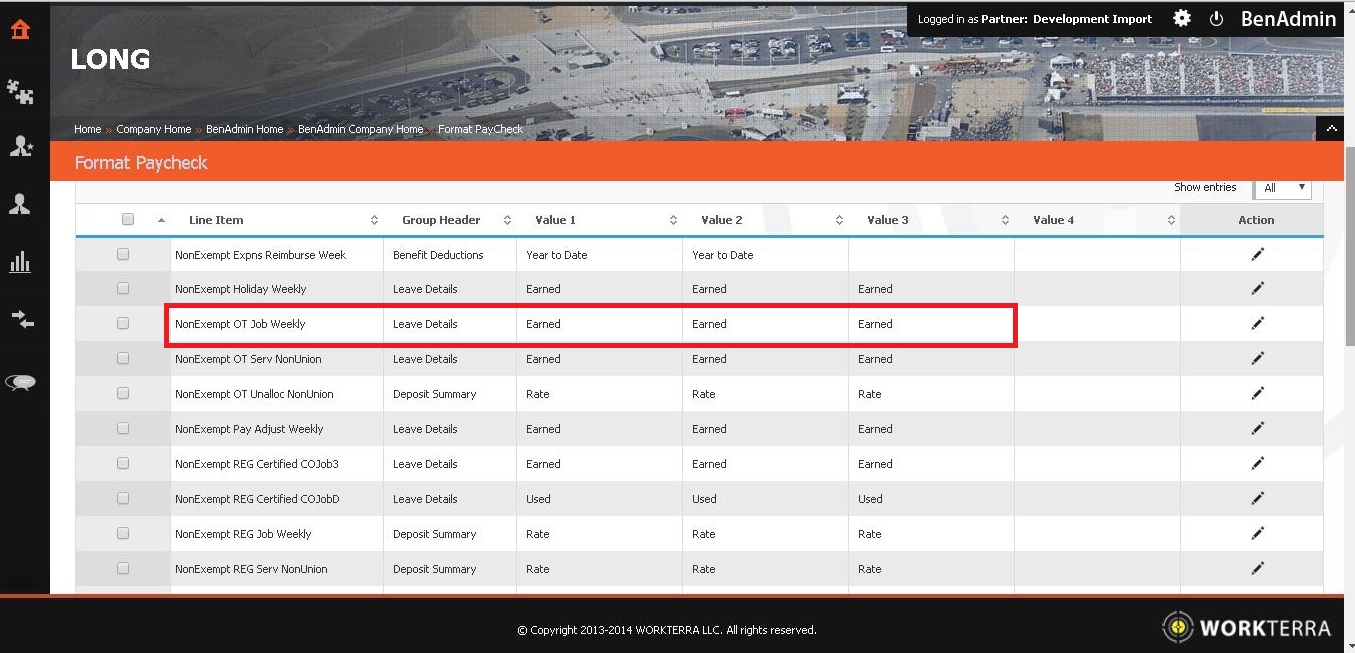Go to Home breadcrumb
The height and width of the screenshot is (653, 1355).
click(x=87, y=129)
